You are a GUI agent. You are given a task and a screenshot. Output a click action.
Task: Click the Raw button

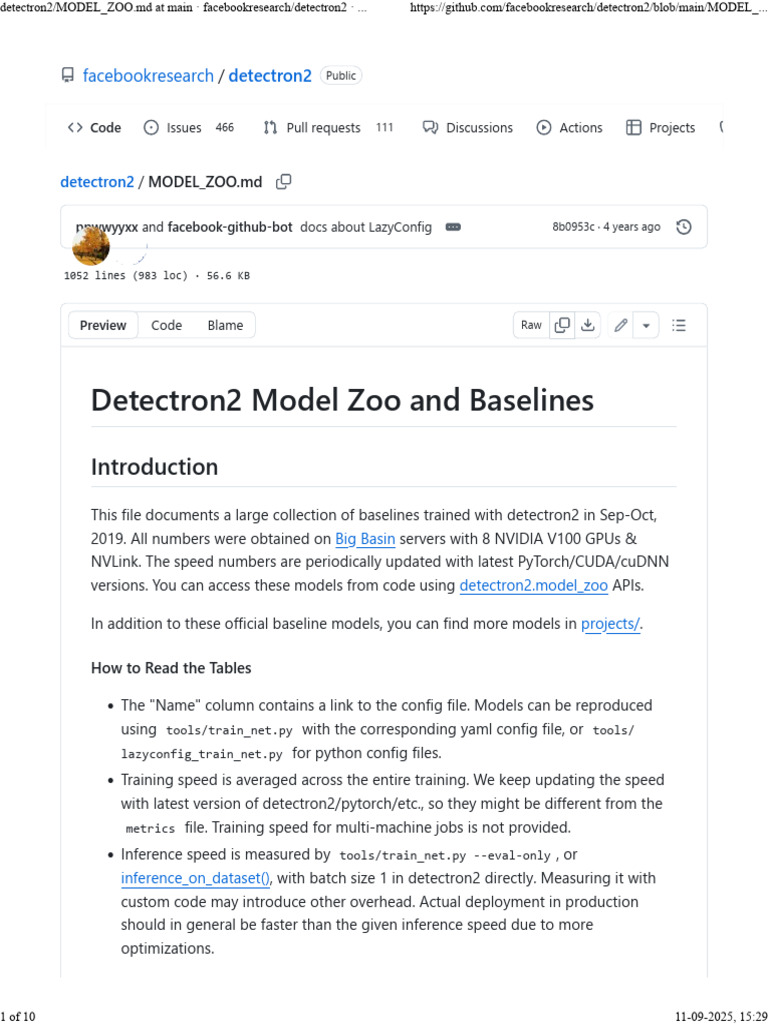pos(531,325)
